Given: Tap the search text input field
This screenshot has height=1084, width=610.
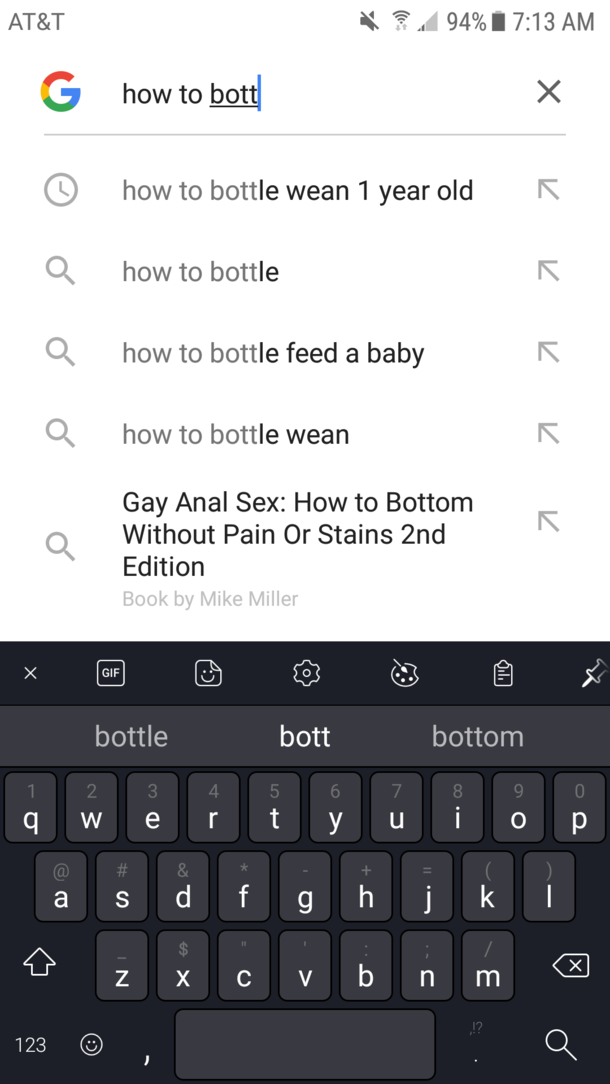Looking at the screenshot, I should coord(320,94).
